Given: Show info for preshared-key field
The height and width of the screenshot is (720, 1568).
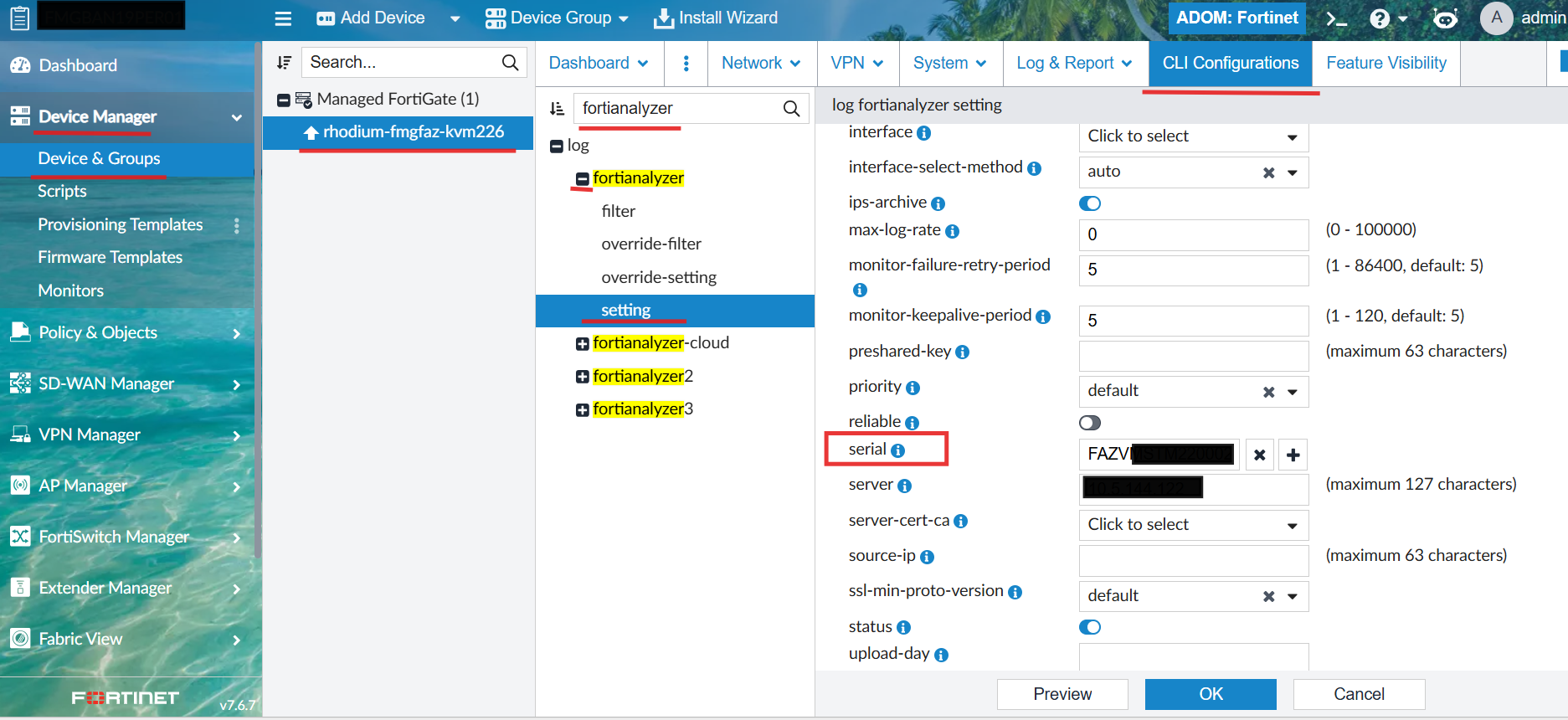Looking at the screenshot, I should pyautogui.click(x=963, y=352).
